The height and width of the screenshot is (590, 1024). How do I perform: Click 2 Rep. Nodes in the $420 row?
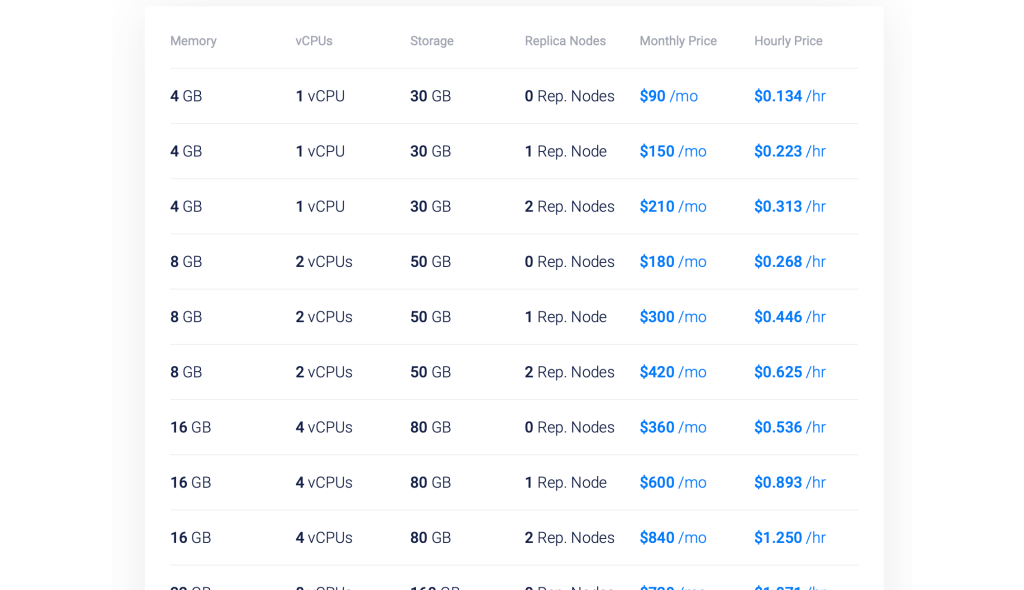tap(569, 372)
